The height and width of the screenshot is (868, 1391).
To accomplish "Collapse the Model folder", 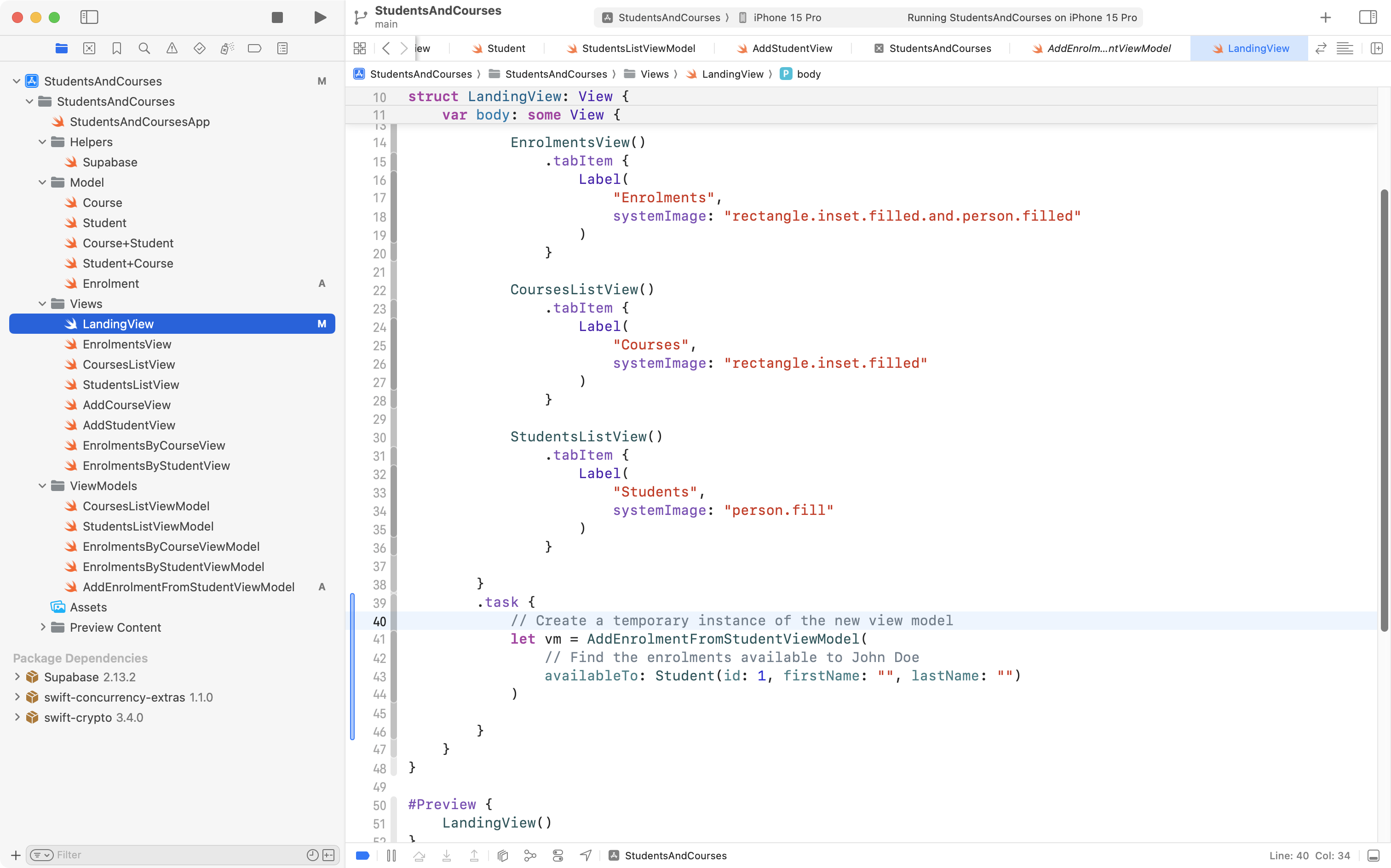I will [41, 182].
